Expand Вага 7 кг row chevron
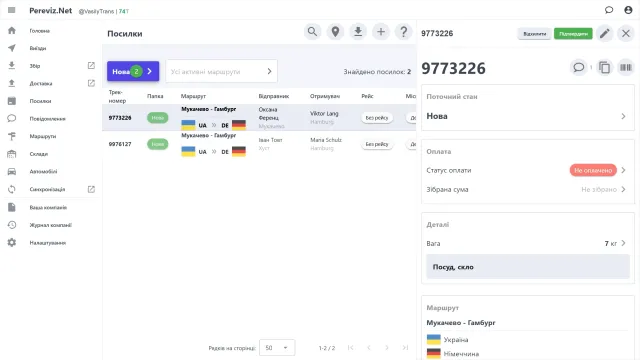 [623, 243]
